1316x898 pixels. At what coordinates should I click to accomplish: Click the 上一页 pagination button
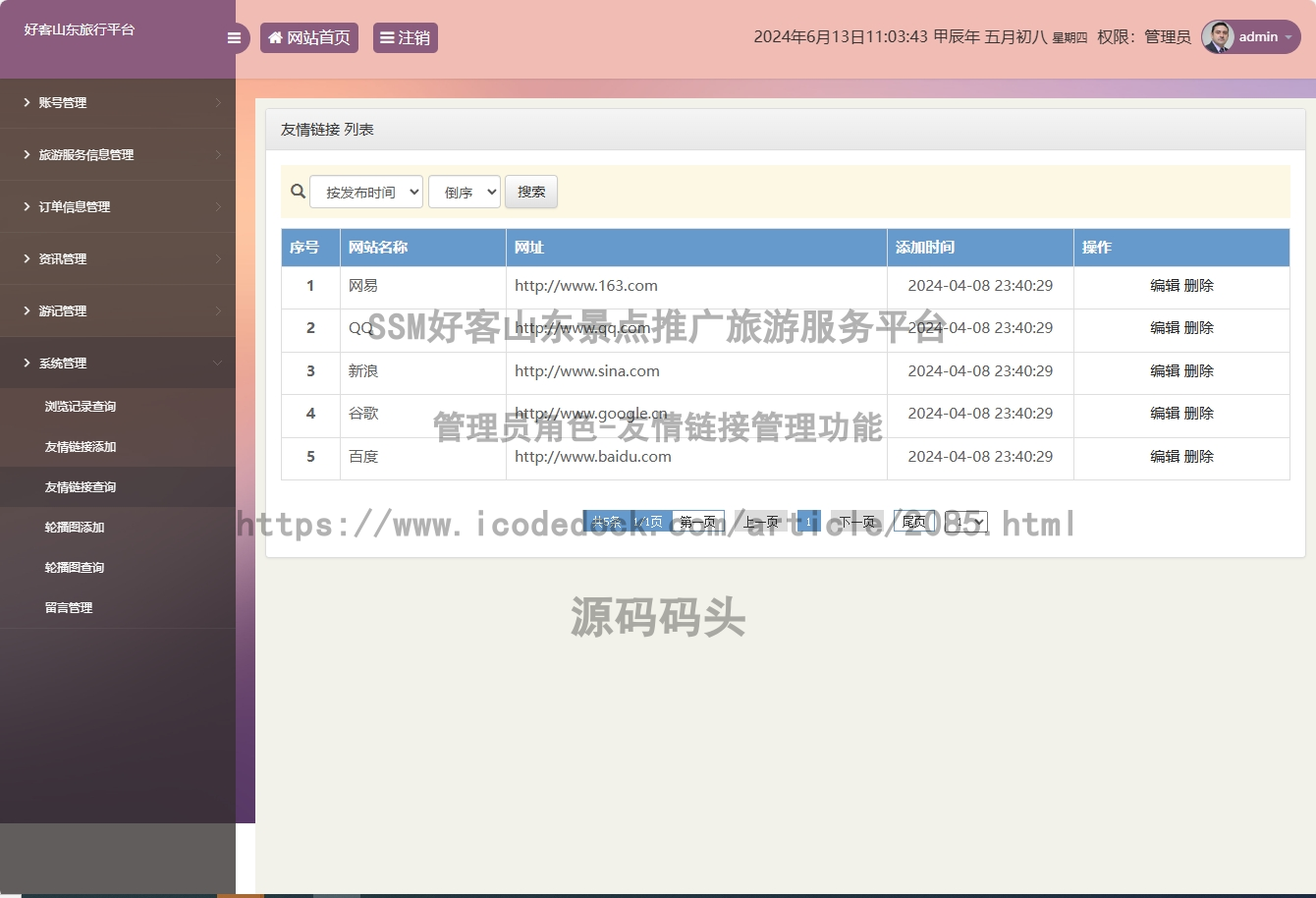click(x=761, y=522)
